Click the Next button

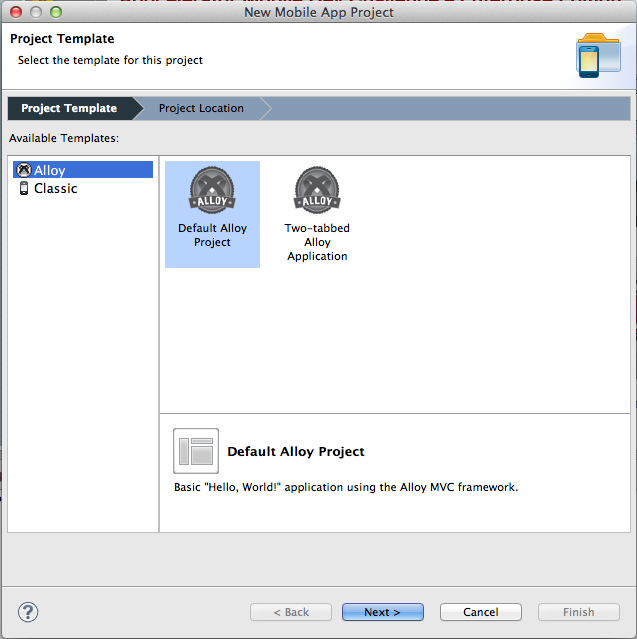point(383,612)
